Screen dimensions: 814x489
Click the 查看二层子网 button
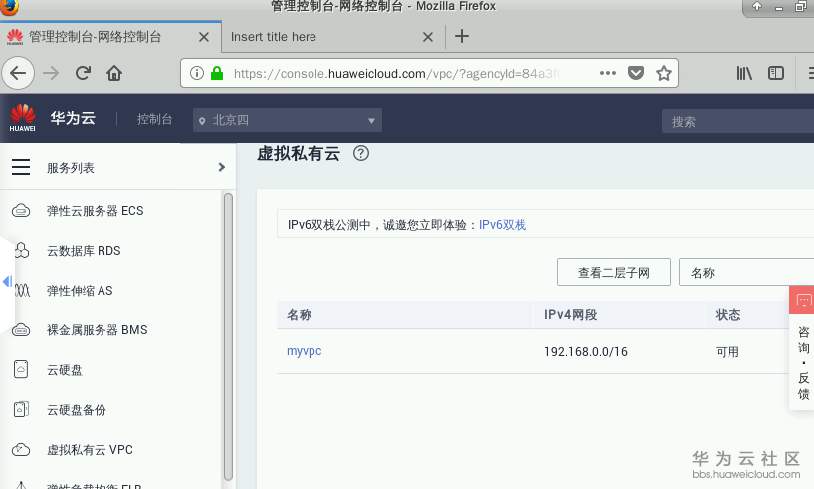pos(614,273)
